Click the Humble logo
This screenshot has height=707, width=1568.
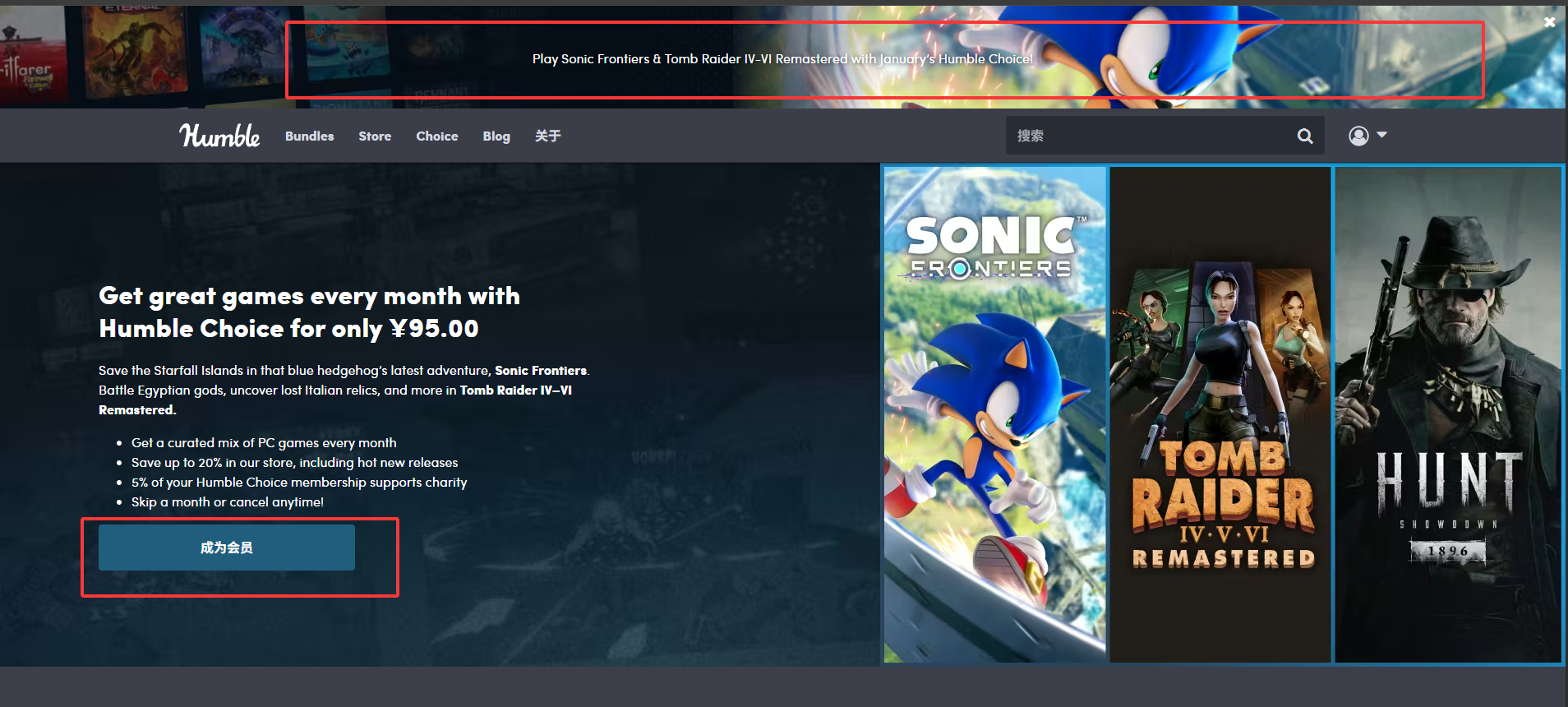tap(219, 136)
